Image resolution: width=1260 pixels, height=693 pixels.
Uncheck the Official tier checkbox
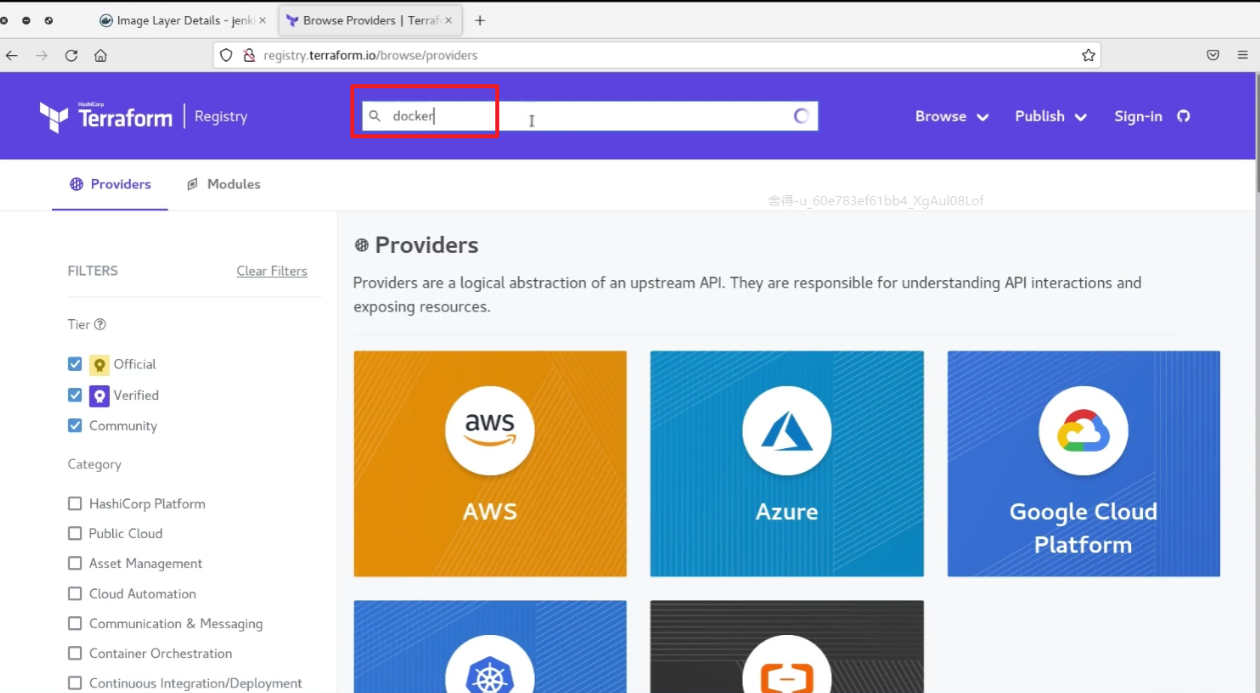[x=75, y=364]
